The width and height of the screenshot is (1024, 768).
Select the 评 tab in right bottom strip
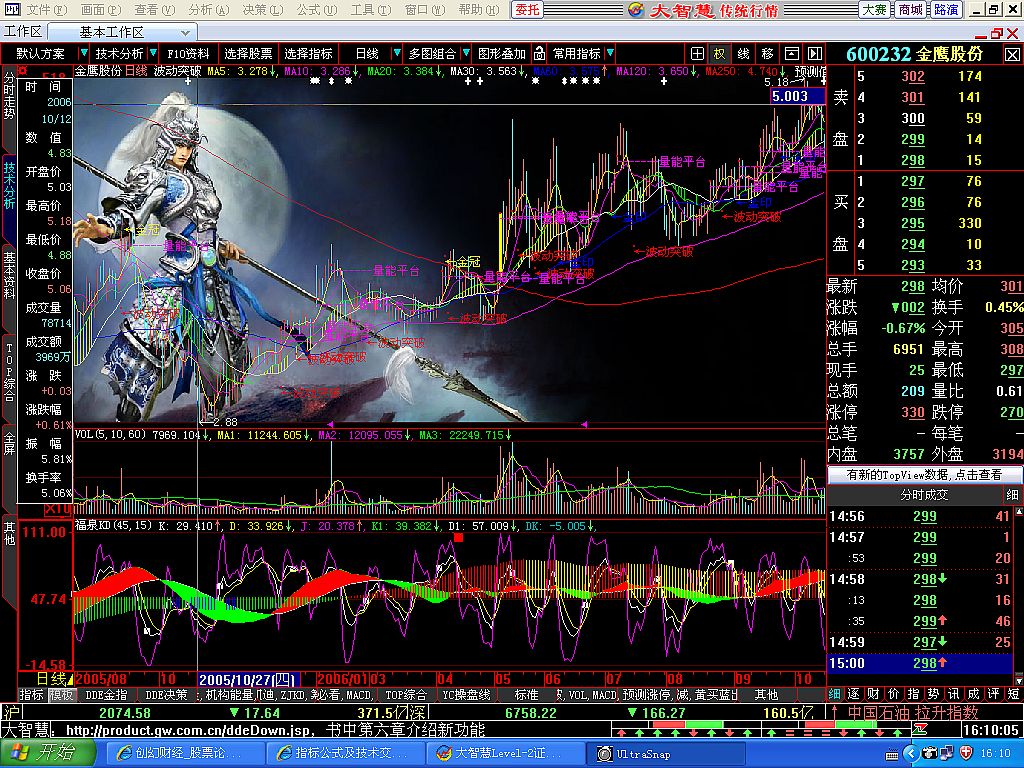pos(993,695)
